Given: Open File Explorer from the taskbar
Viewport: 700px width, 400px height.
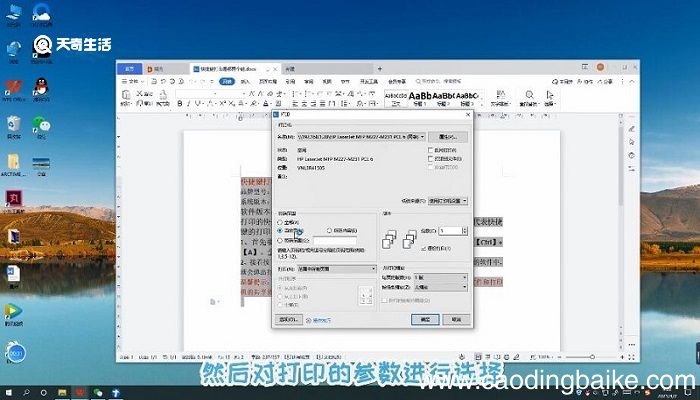Looking at the screenshot, I should tap(62, 393).
